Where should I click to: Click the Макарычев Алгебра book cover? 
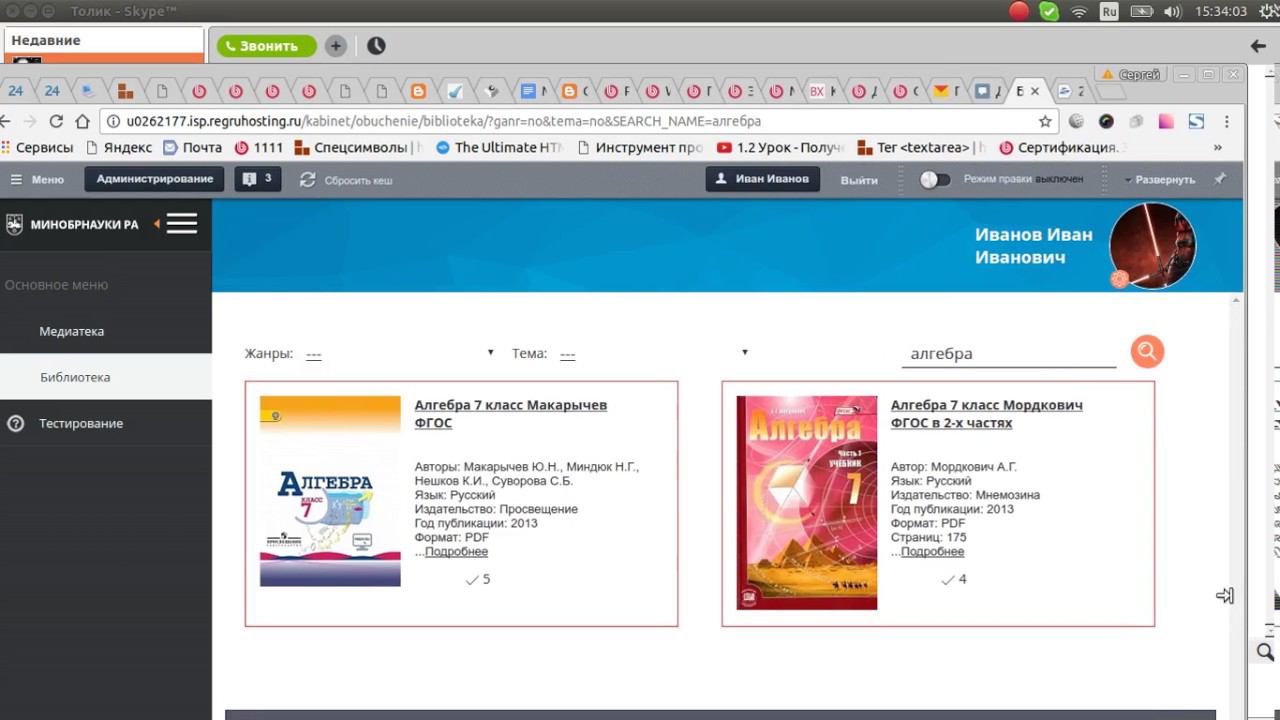point(330,491)
